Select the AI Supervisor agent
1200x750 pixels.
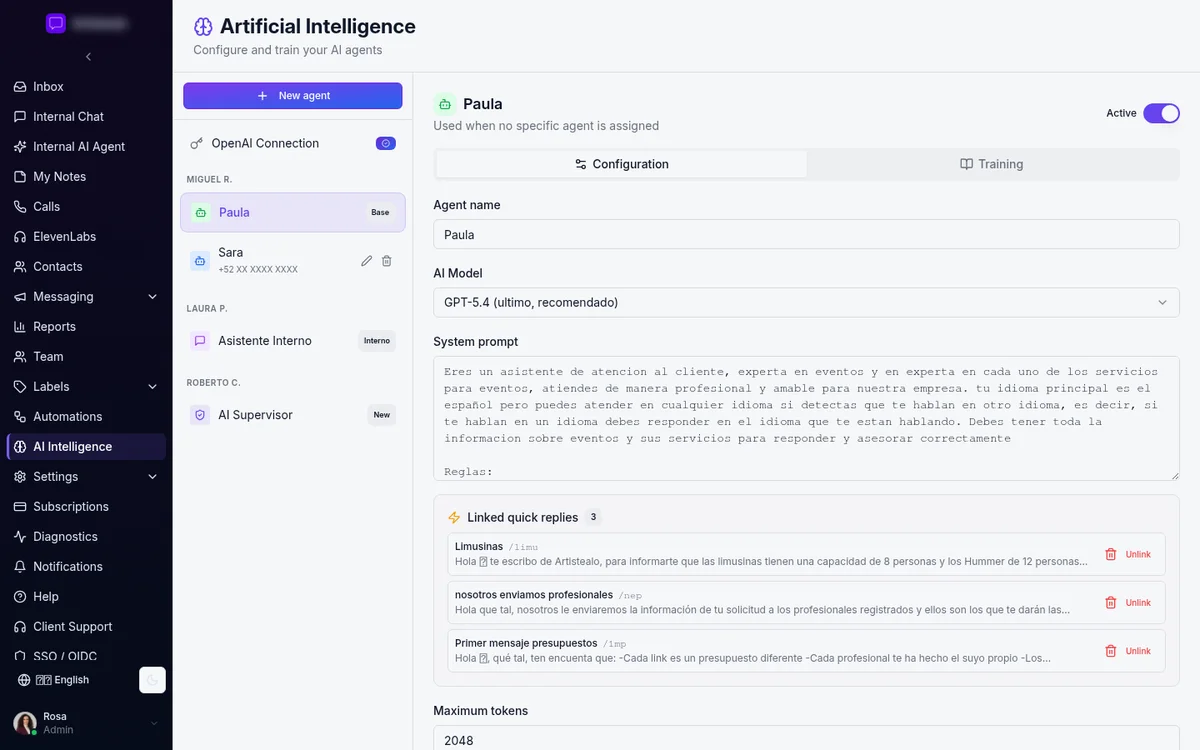[x=293, y=415]
